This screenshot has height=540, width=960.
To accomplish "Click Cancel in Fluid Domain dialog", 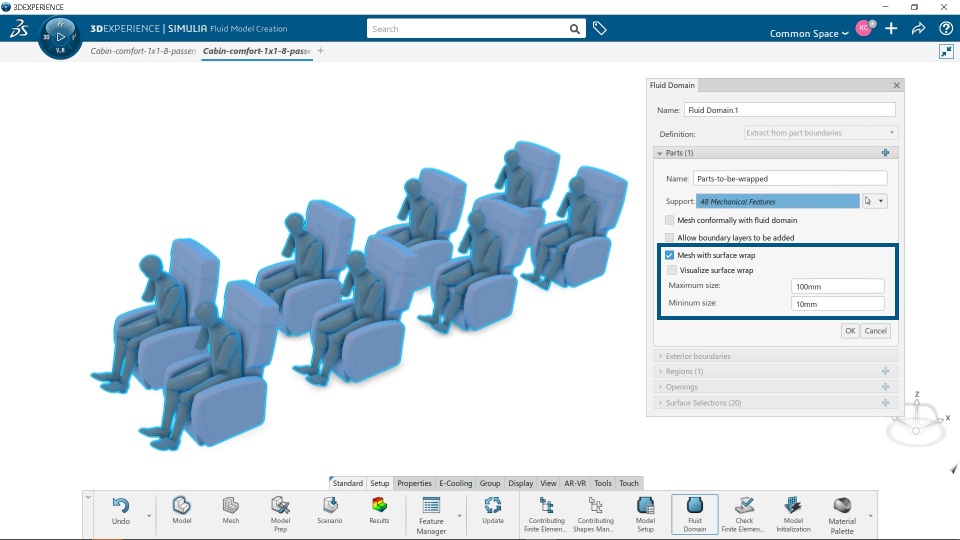I will point(875,331).
